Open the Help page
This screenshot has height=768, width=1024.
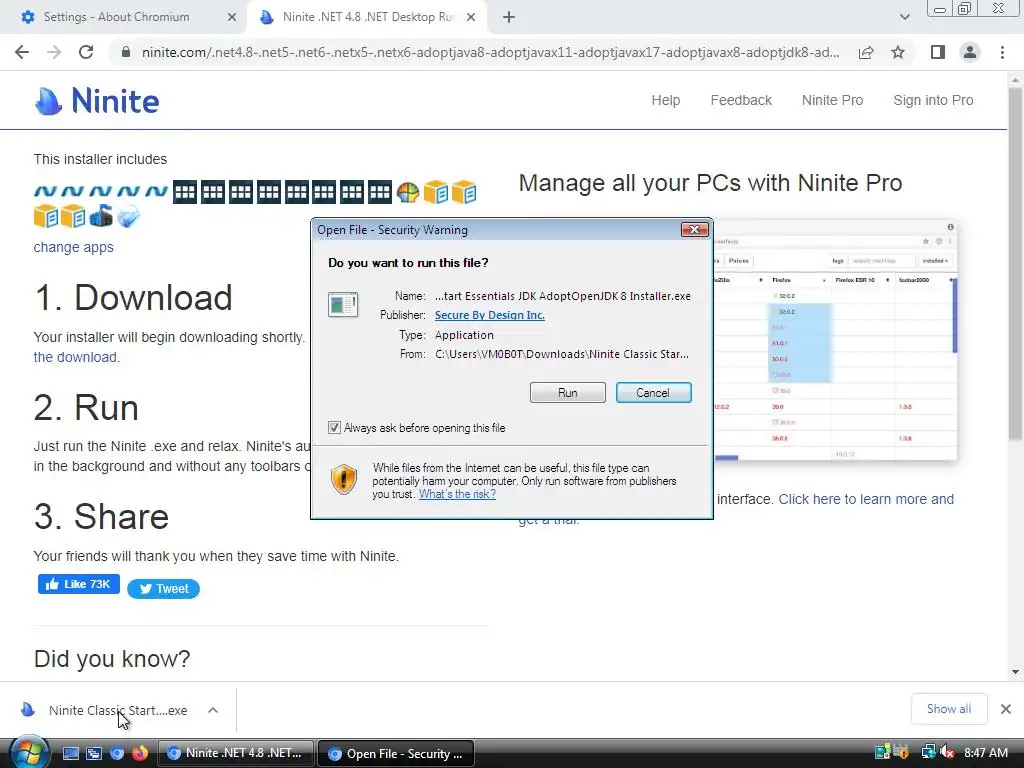click(x=665, y=100)
